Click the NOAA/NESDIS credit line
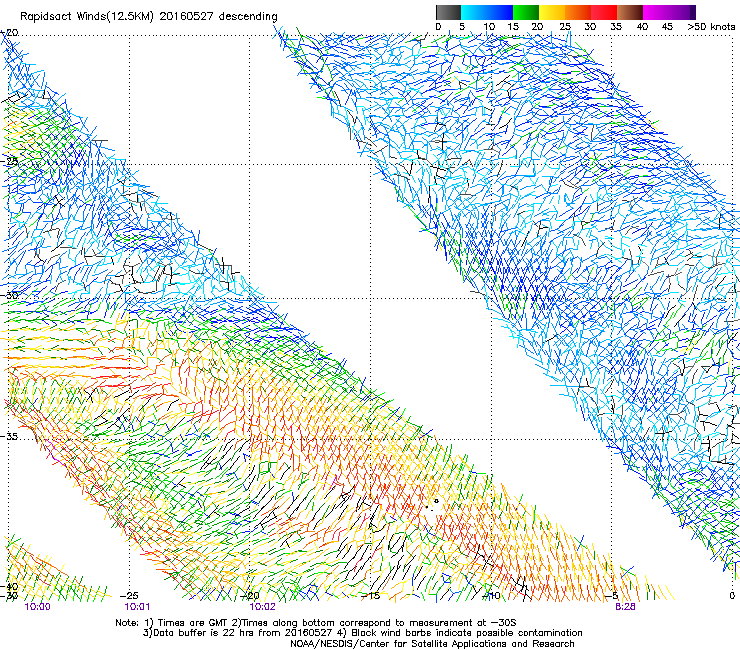 pyautogui.click(x=432, y=644)
